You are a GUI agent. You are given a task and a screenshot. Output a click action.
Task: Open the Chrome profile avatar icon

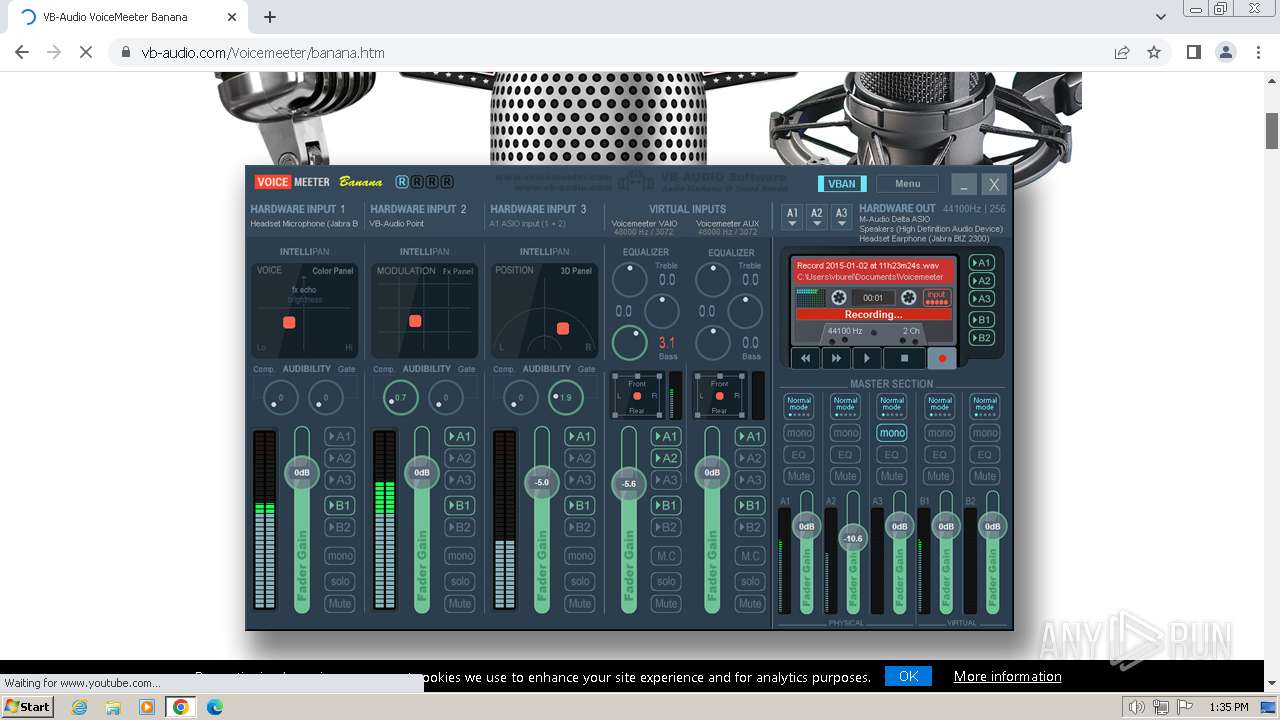click(1226, 52)
